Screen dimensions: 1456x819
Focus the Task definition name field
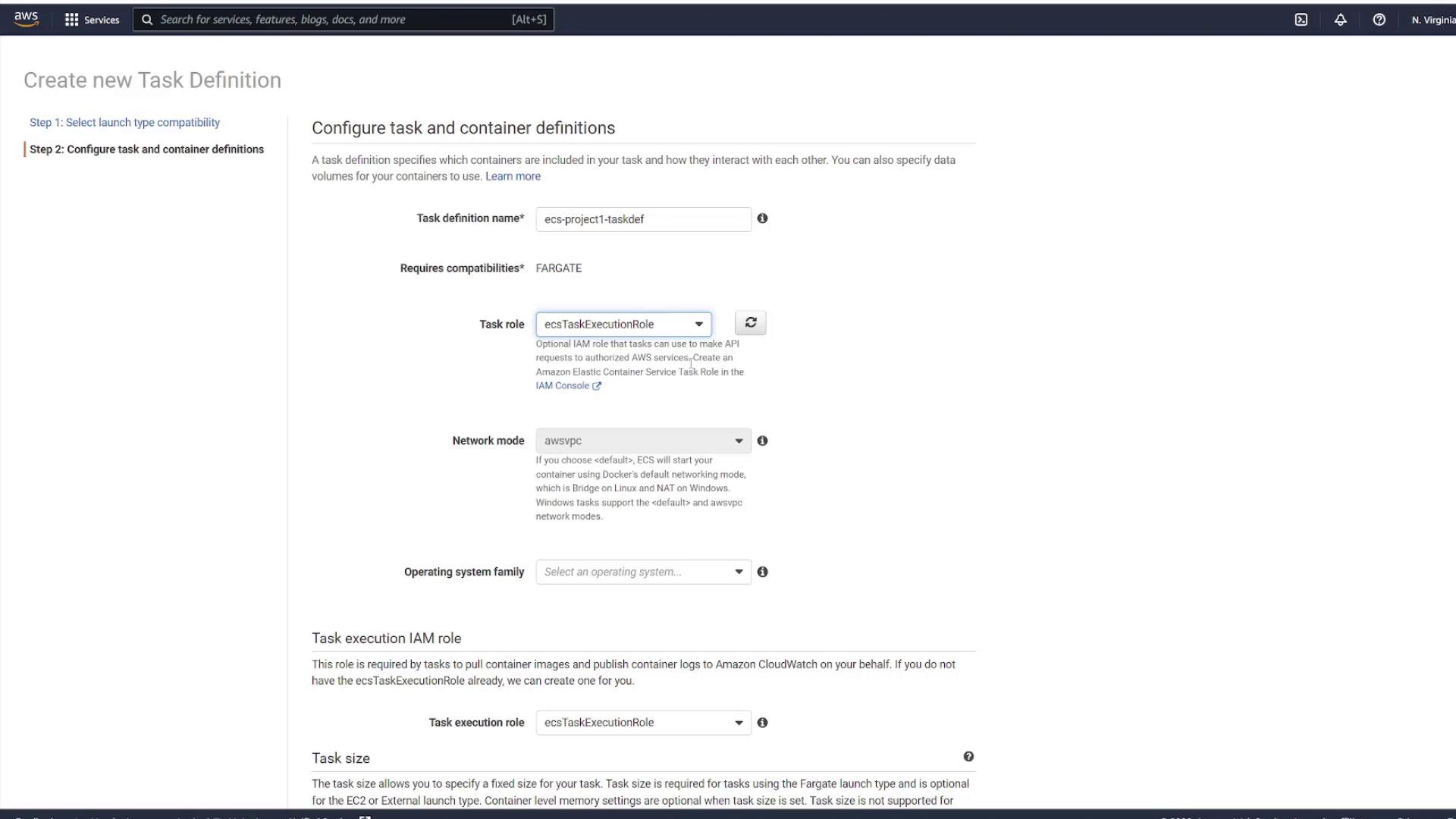tap(643, 219)
